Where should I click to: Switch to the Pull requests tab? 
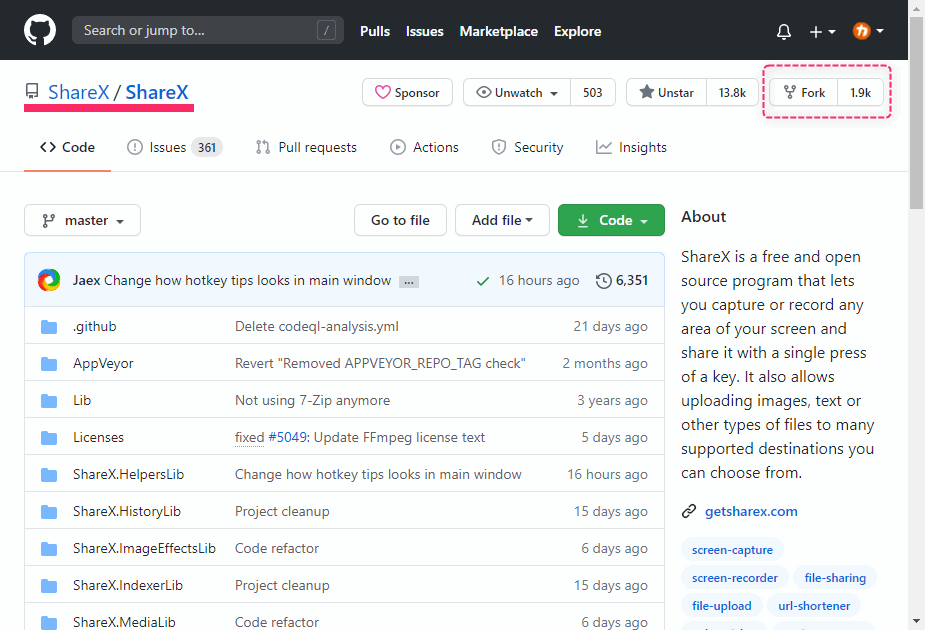306,147
